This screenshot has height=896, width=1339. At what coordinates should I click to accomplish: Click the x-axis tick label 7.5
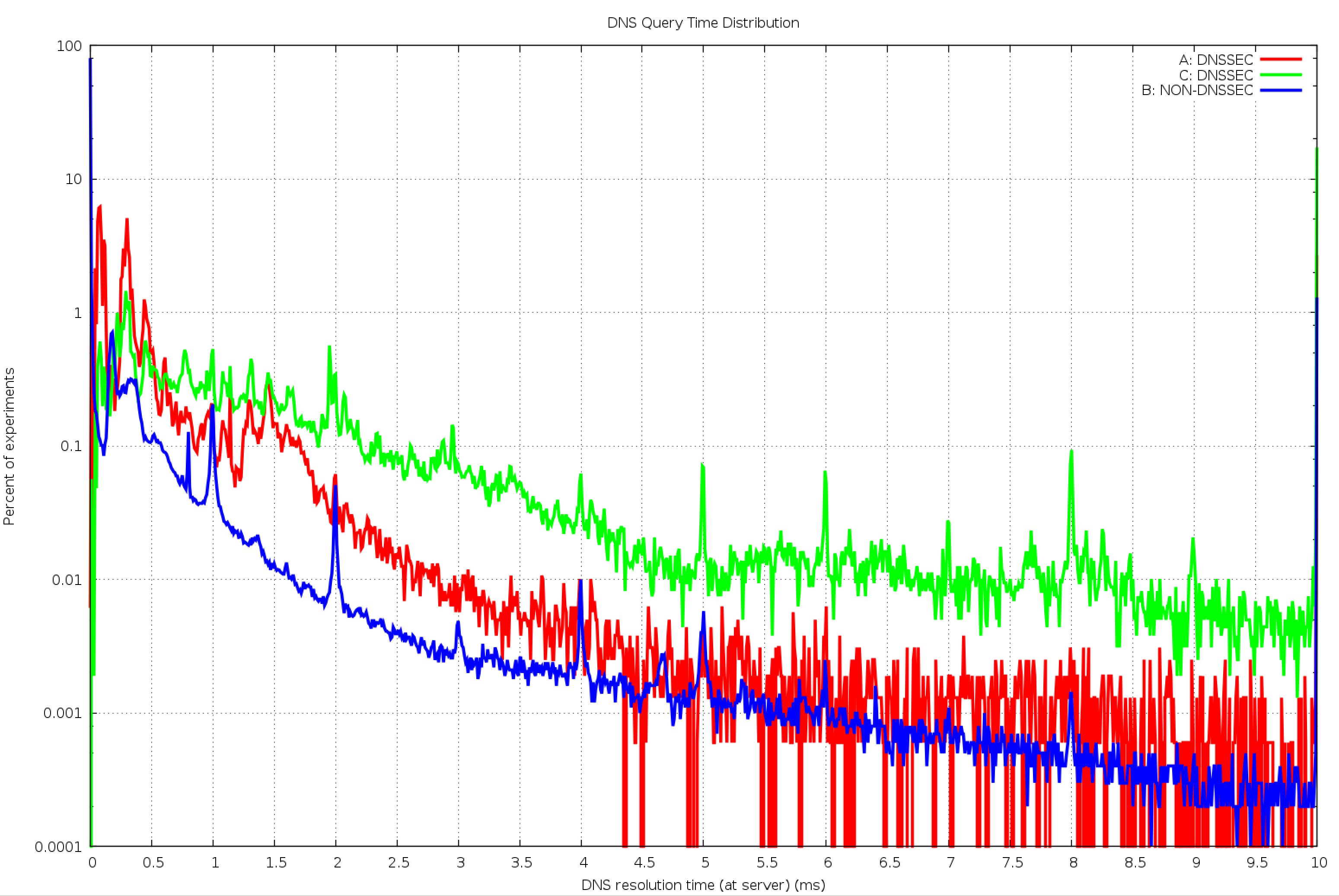point(1012,862)
